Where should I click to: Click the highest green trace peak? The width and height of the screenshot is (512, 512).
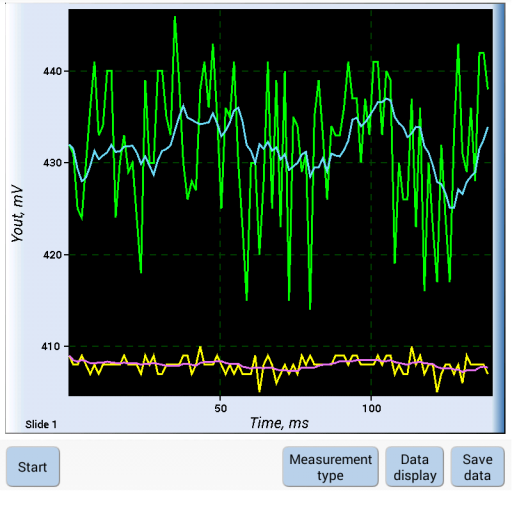175,17
